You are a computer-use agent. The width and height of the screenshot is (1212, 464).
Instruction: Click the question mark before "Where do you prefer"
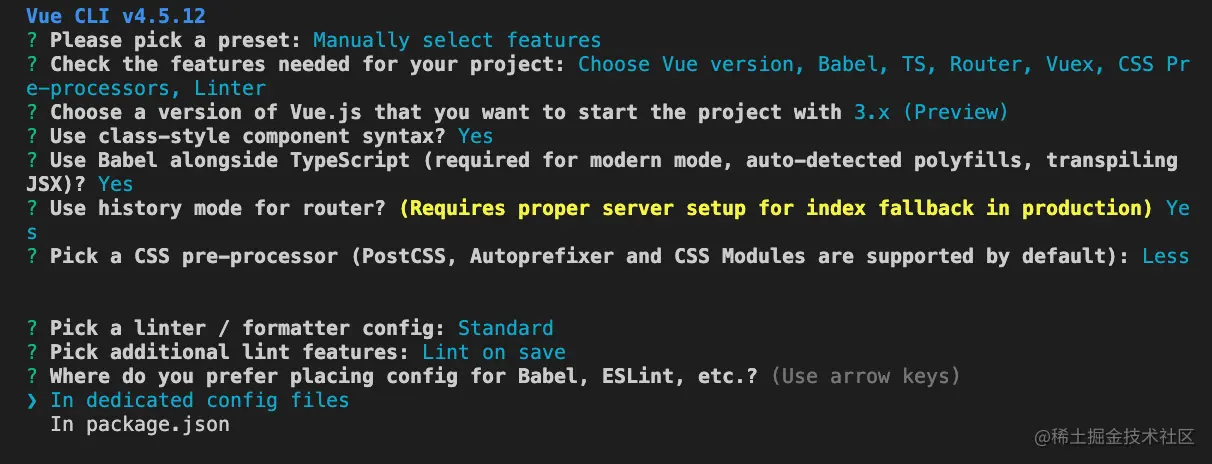click(x=32, y=377)
